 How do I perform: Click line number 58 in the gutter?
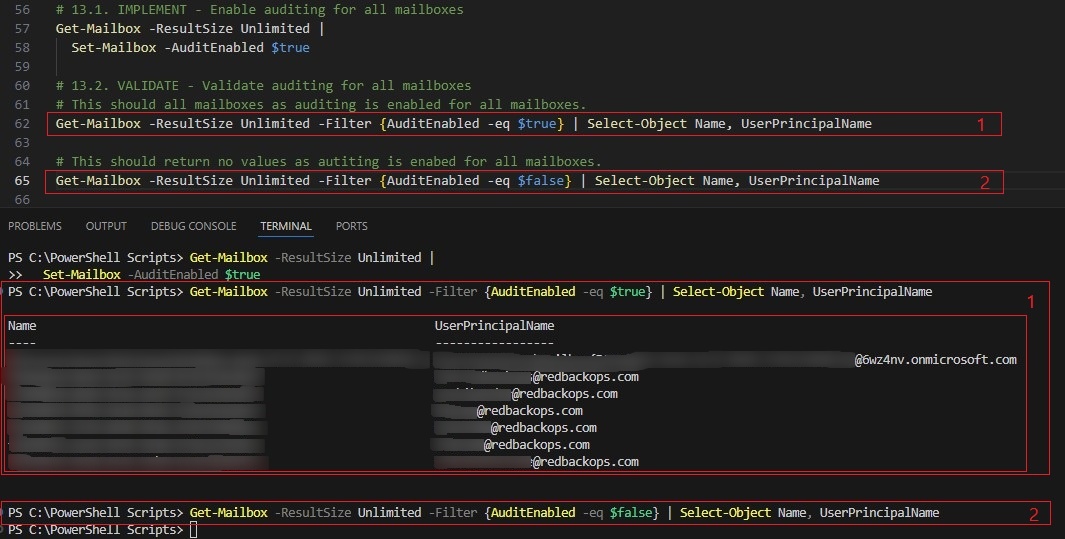point(22,48)
